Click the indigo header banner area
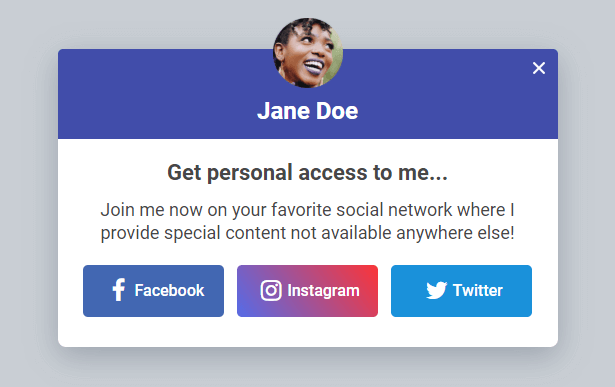 [x=157, y=94]
